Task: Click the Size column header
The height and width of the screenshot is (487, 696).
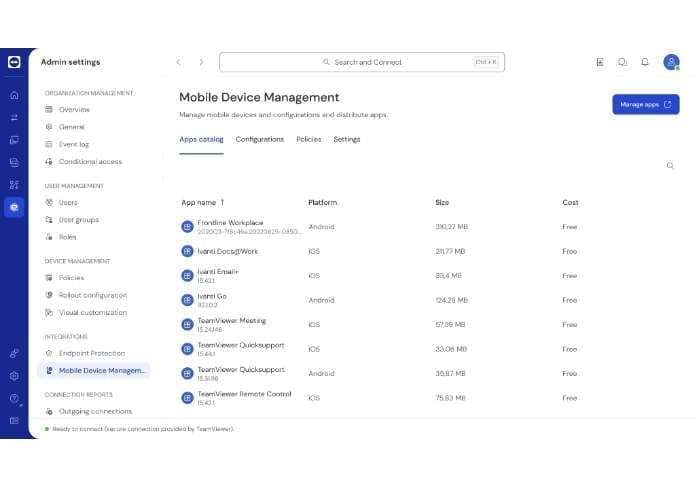Action: point(442,202)
